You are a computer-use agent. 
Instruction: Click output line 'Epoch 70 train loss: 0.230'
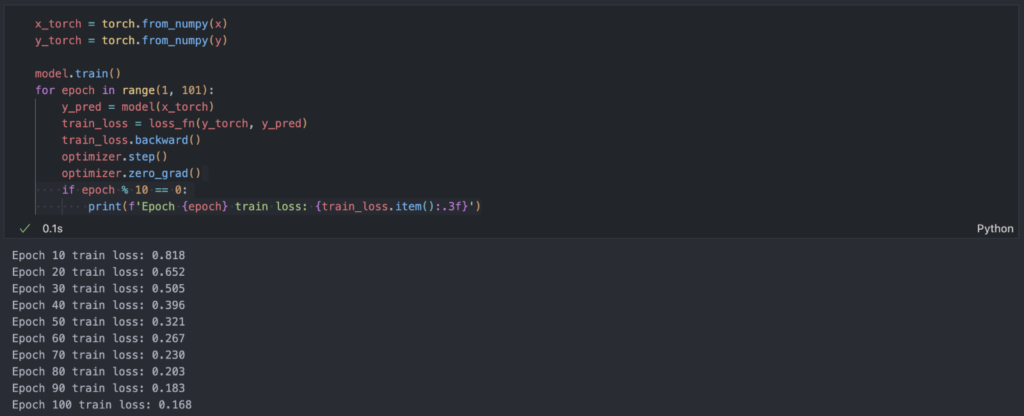point(99,355)
